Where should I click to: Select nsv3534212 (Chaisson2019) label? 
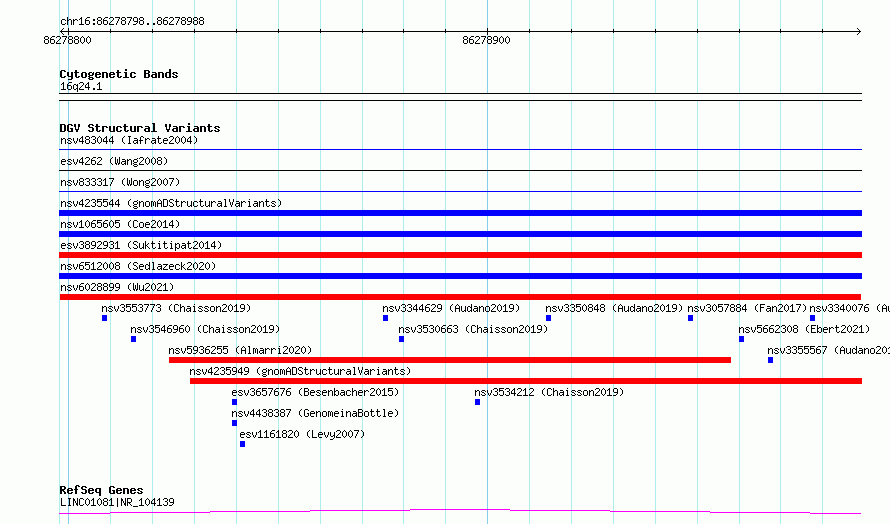(549, 392)
